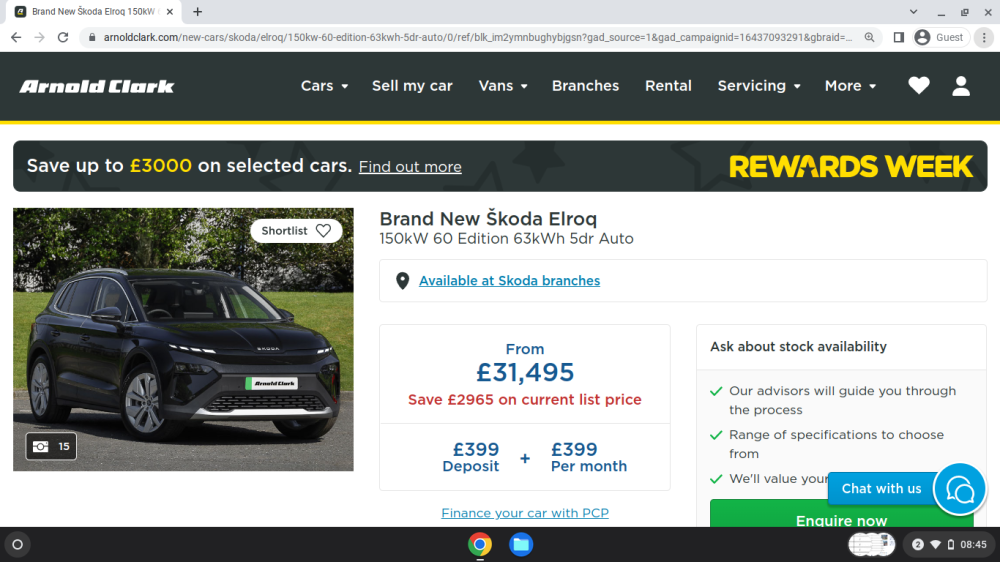Reload the page
Image resolution: width=1000 pixels, height=562 pixels.
62,38
